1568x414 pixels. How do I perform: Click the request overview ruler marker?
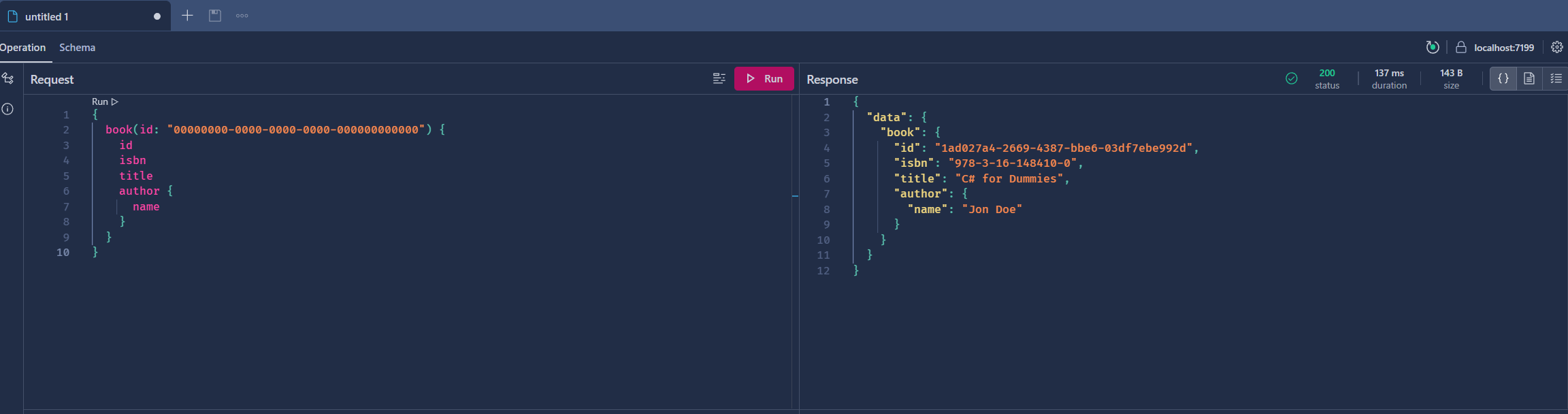pos(795,196)
